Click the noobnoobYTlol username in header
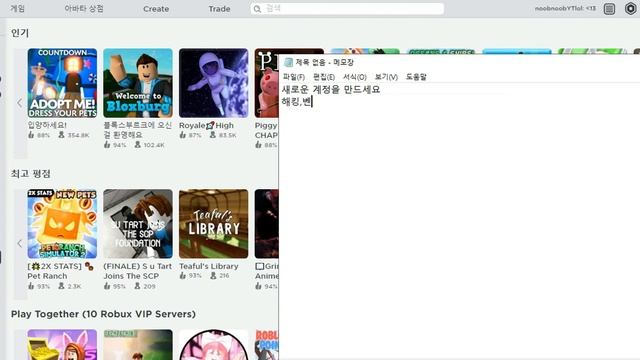Screen dimensions: 640x360 coord(565,8)
